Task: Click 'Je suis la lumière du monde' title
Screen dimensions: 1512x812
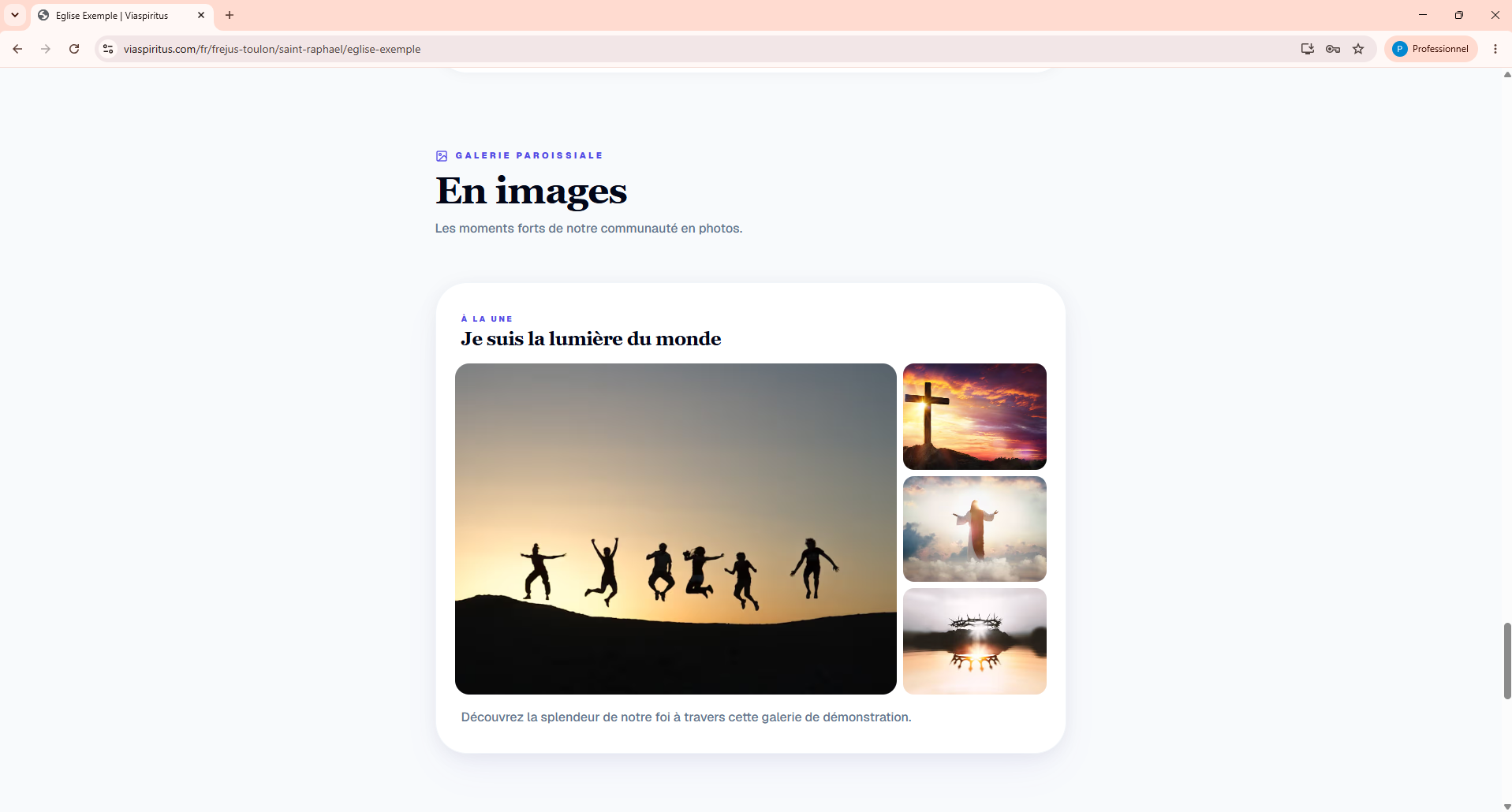Action: (x=591, y=339)
